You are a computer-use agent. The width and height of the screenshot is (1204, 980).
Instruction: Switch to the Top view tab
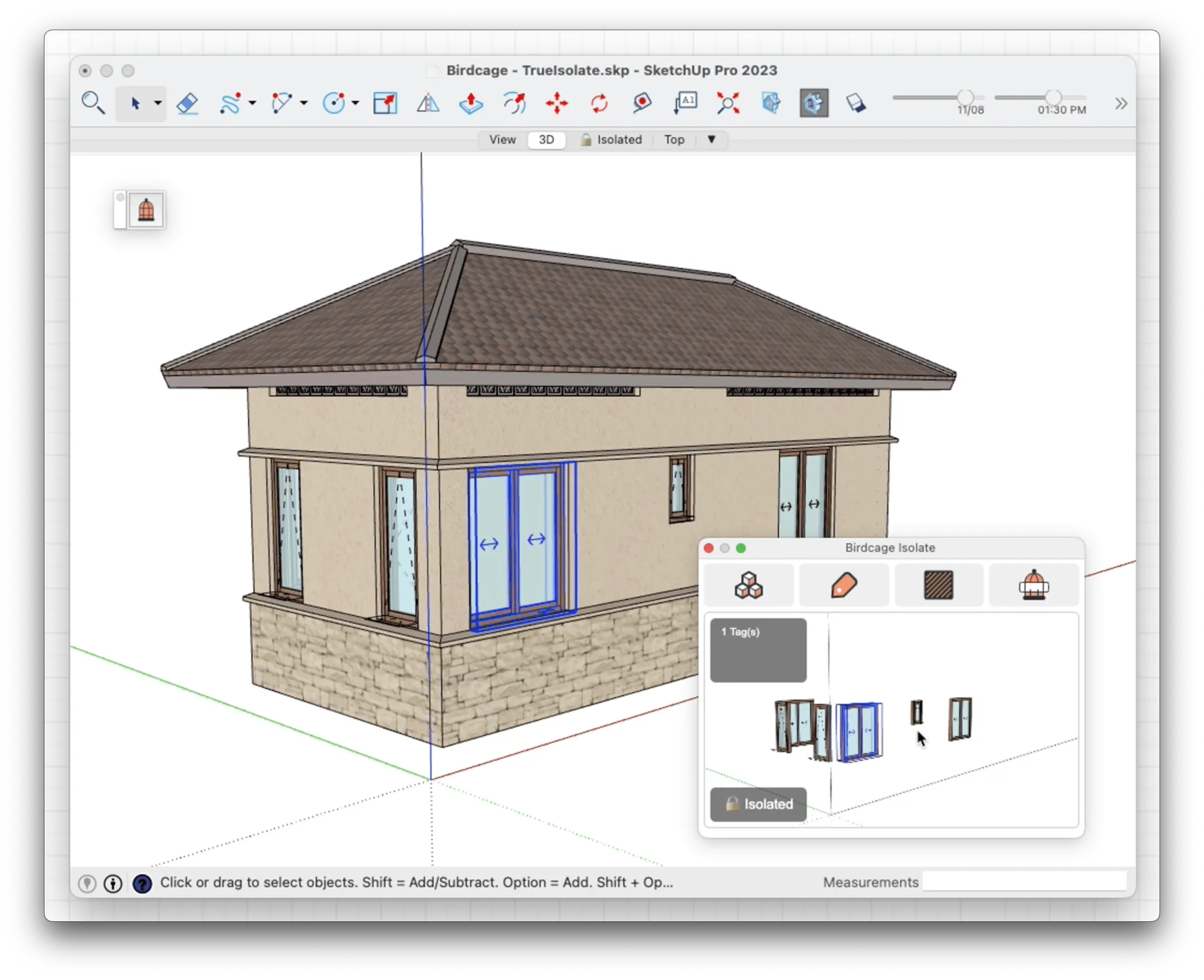click(674, 140)
